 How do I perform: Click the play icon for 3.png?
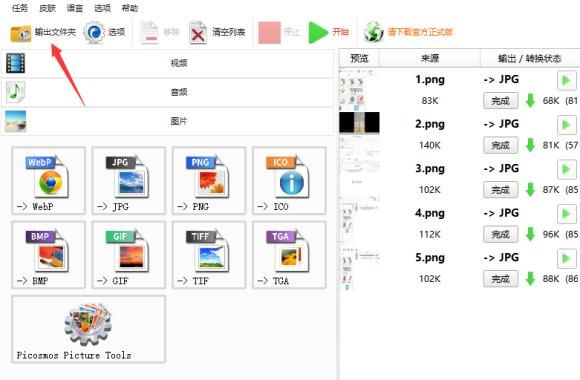point(566,169)
